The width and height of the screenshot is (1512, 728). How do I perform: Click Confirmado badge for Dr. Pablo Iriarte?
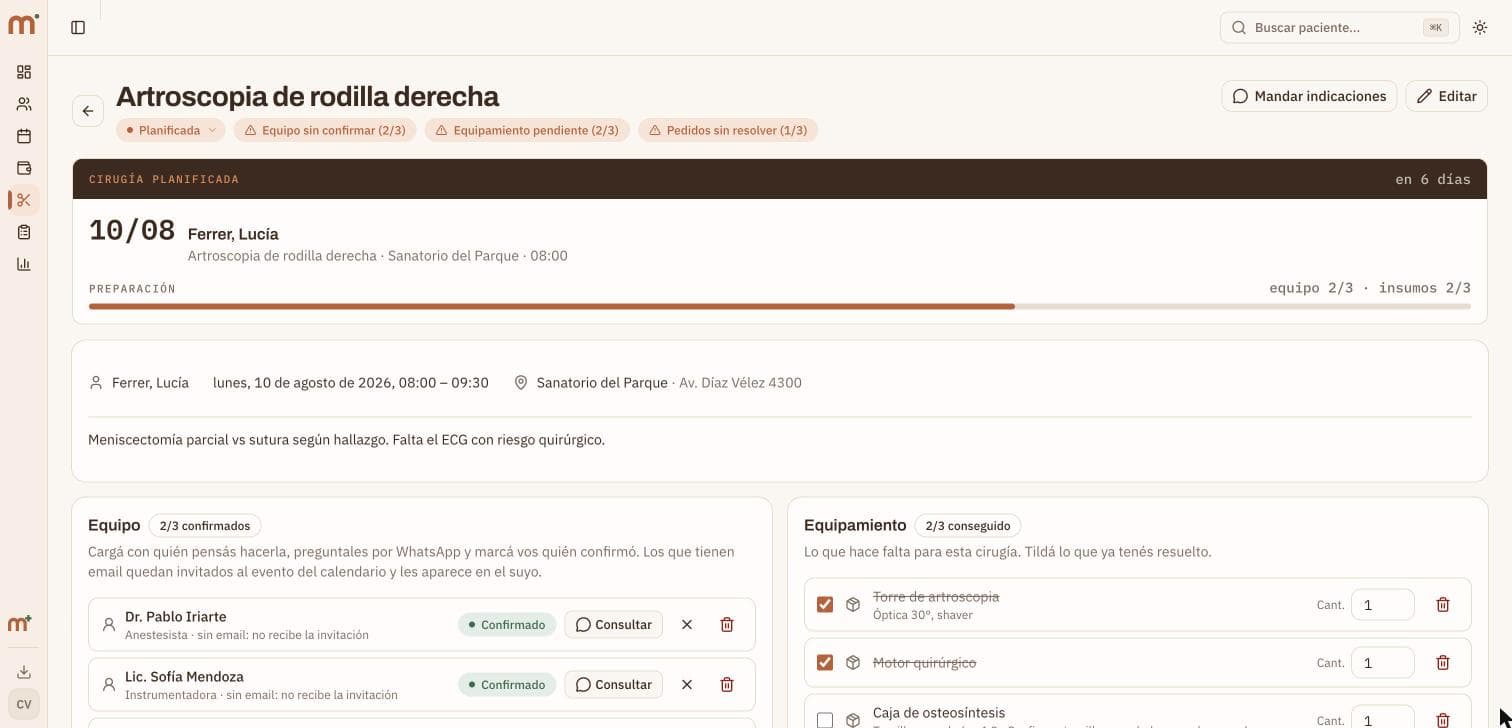(x=507, y=625)
